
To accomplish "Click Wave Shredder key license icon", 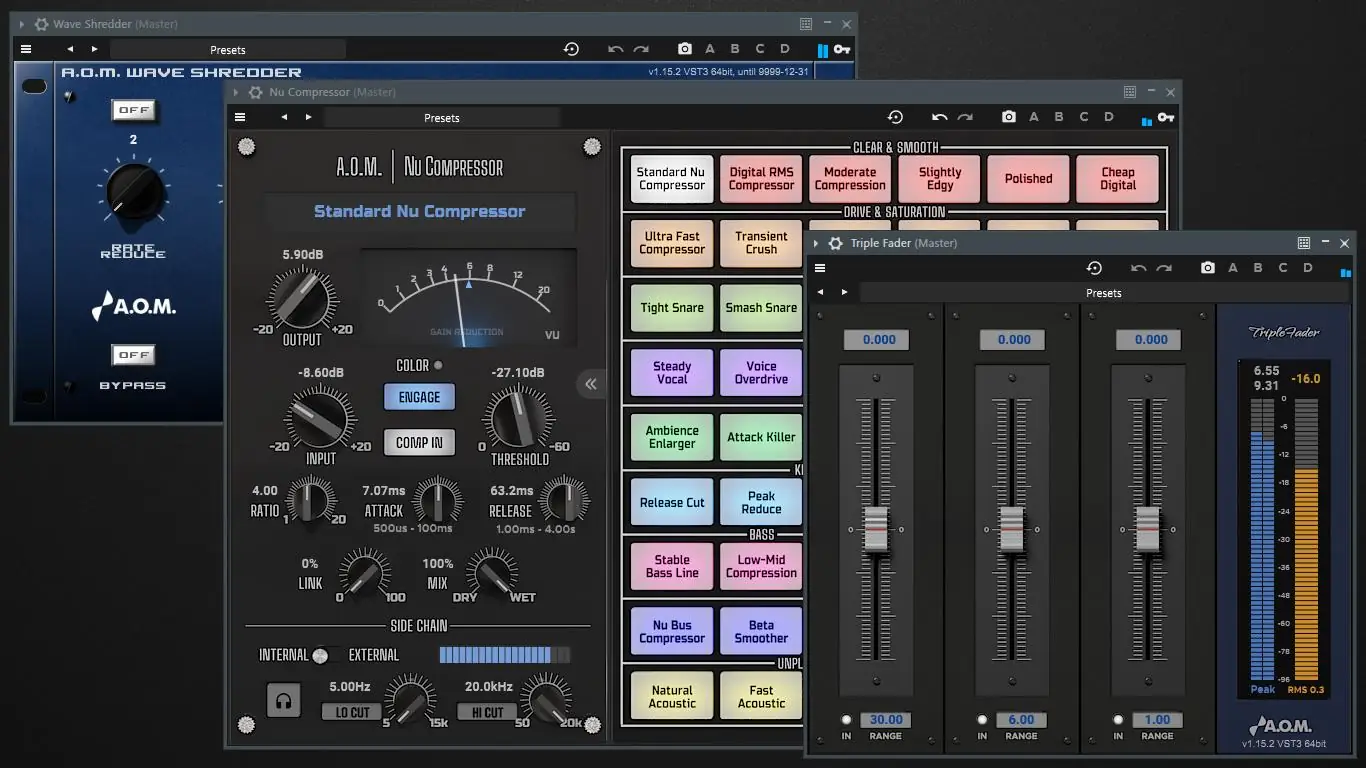I will (842, 50).
